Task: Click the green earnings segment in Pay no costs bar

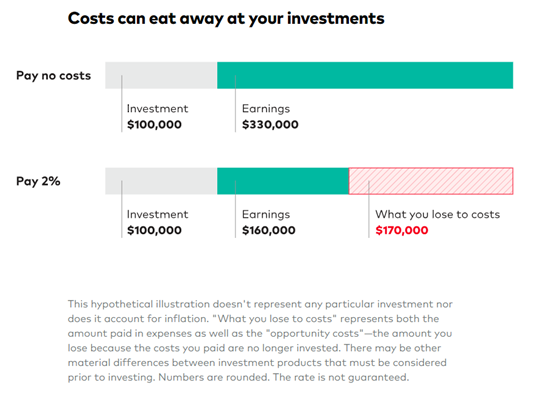Action: coord(365,75)
